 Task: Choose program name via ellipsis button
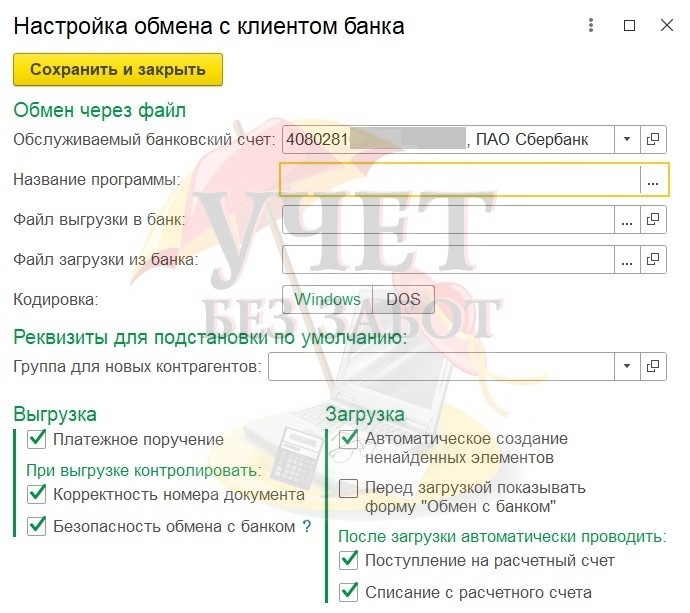pyautogui.click(x=653, y=180)
